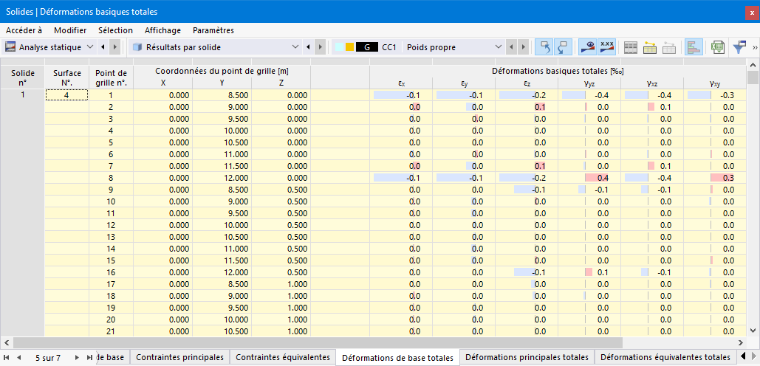Toggle result values xxx display icon
Screen dimensions: 760x366
coord(606,48)
